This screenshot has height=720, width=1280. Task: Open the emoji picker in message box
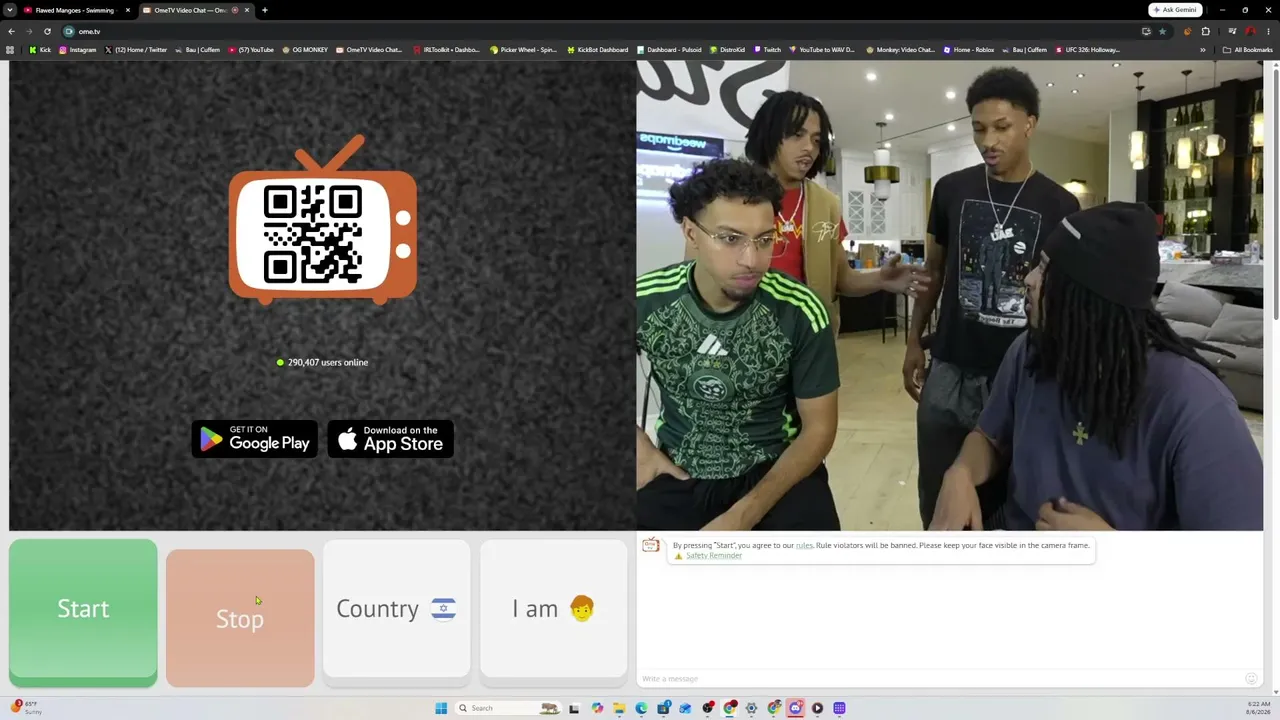tap(1251, 679)
